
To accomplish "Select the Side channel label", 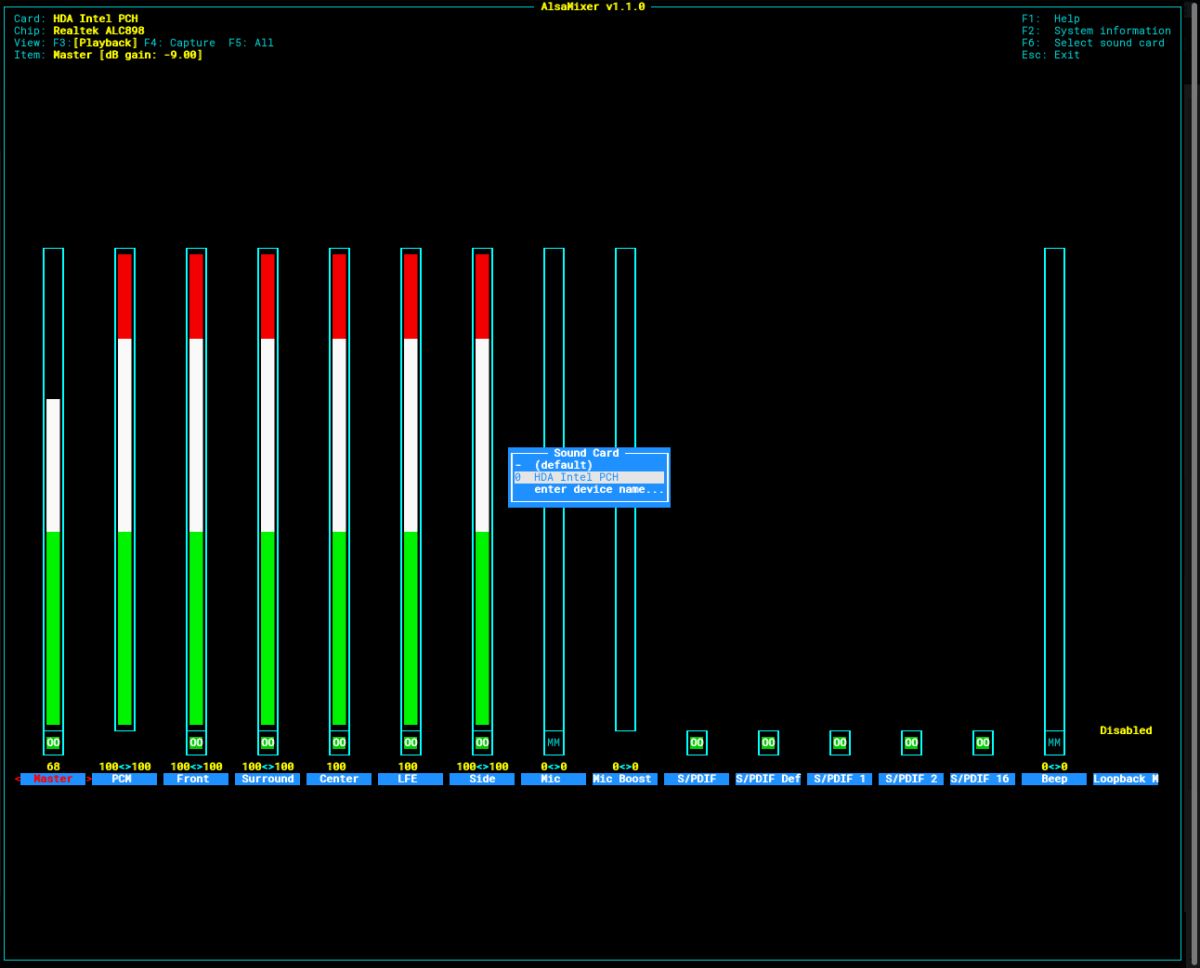I will point(482,779).
